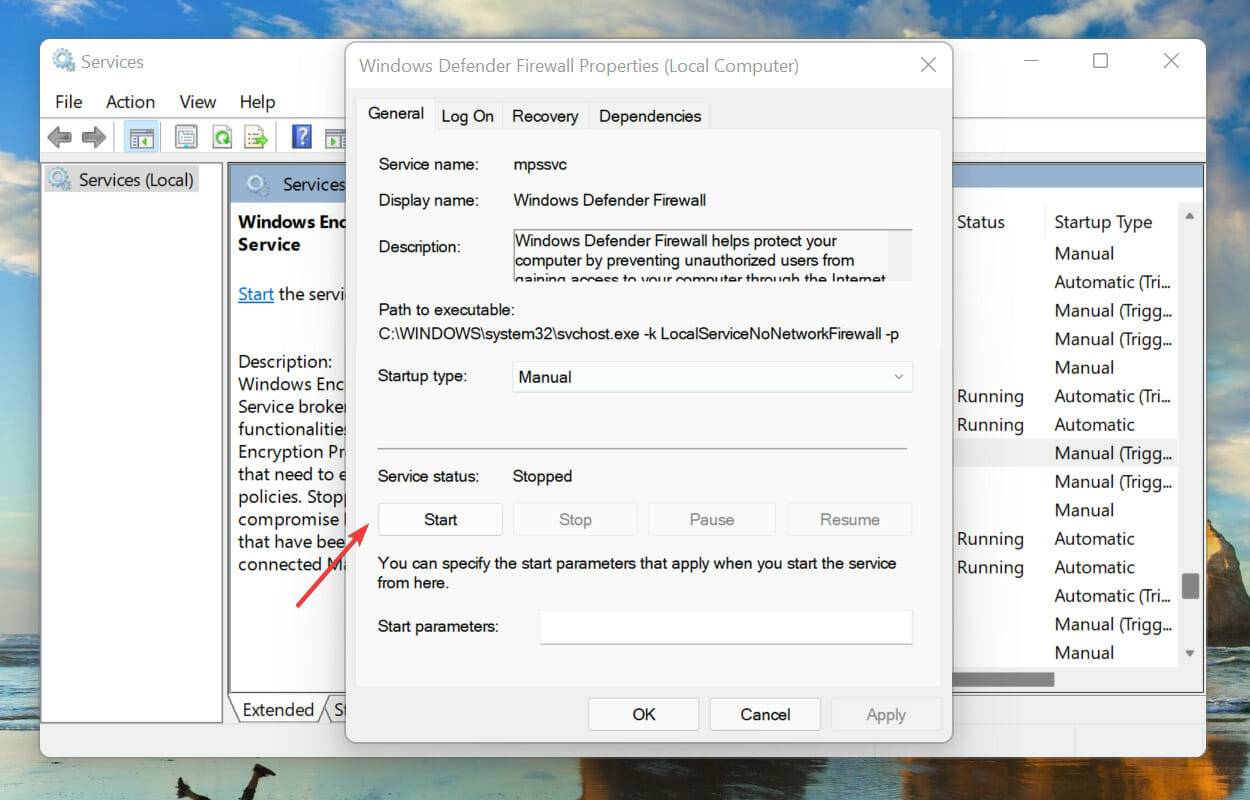Open the View menu
This screenshot has height=800, width=1250.
(x=197, y=101)
